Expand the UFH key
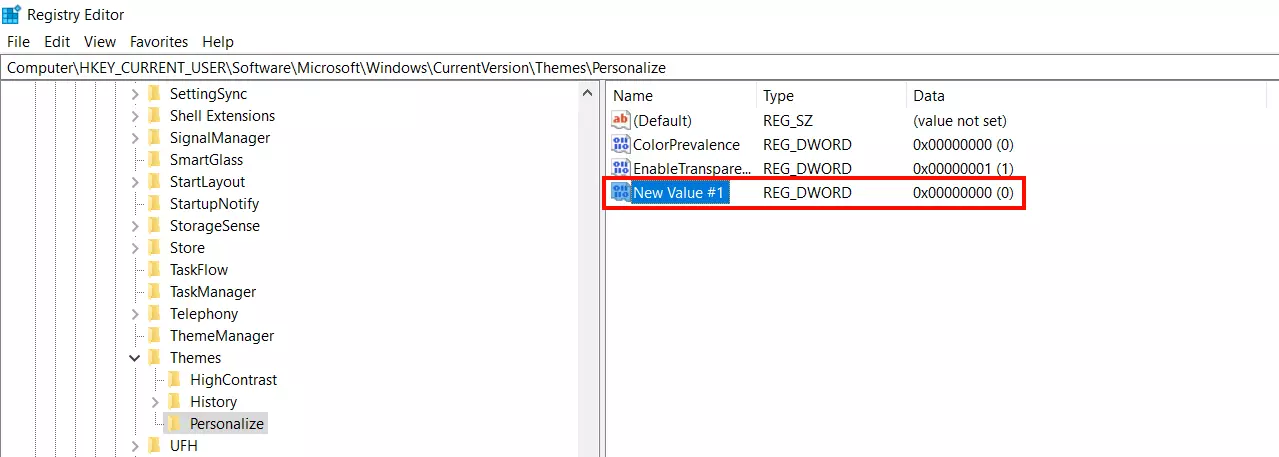 click(135, 446)
